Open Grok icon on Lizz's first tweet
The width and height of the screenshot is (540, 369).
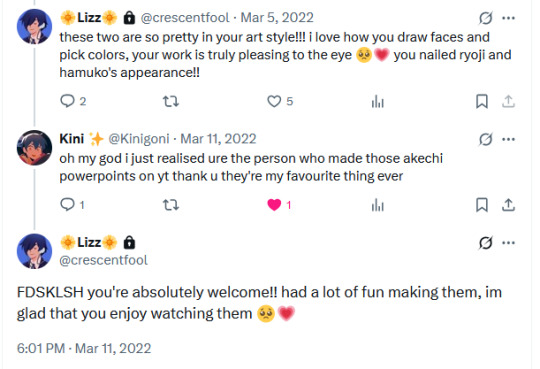486,18
